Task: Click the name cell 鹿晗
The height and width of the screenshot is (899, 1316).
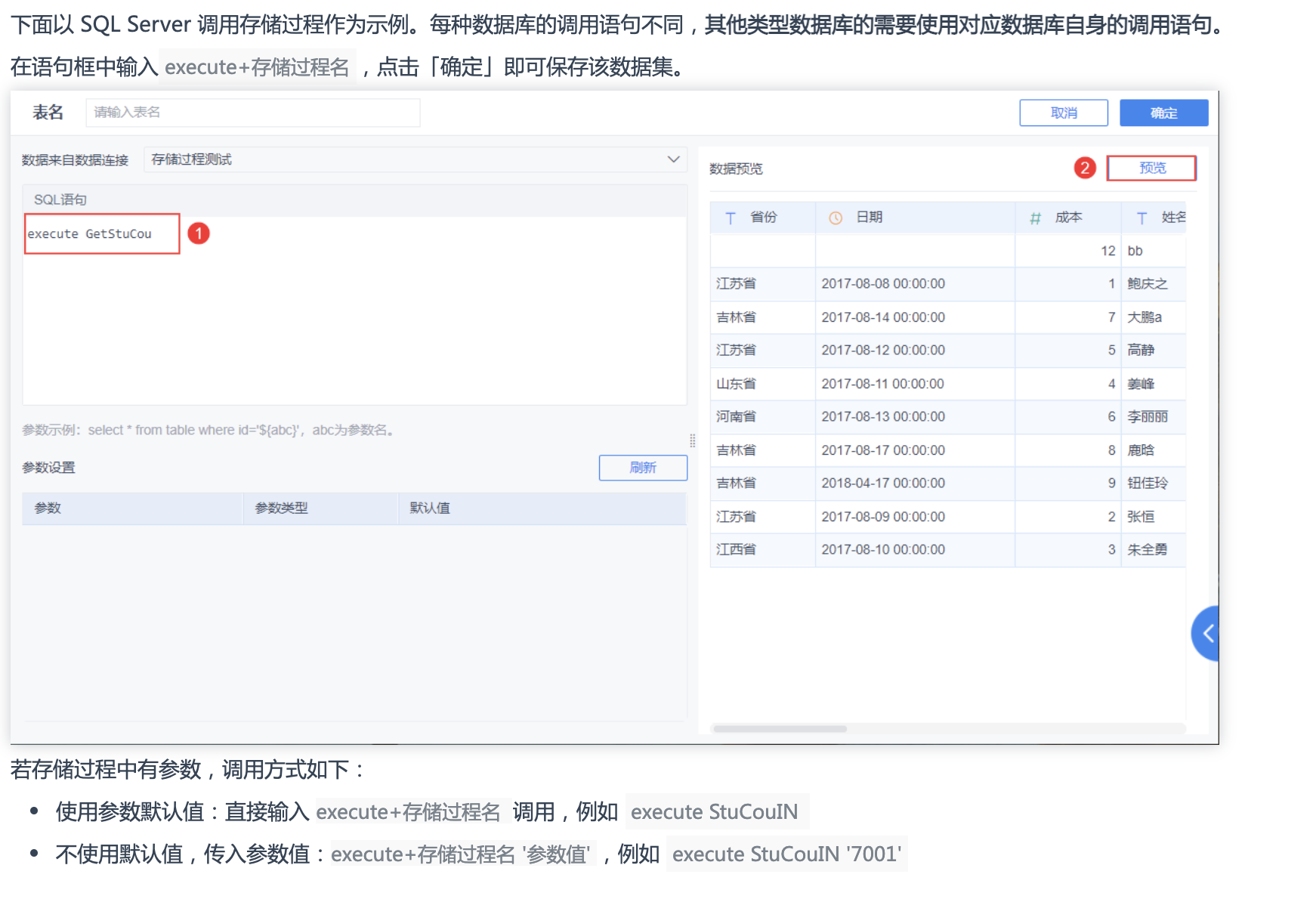Action: tap(1153, 450)
